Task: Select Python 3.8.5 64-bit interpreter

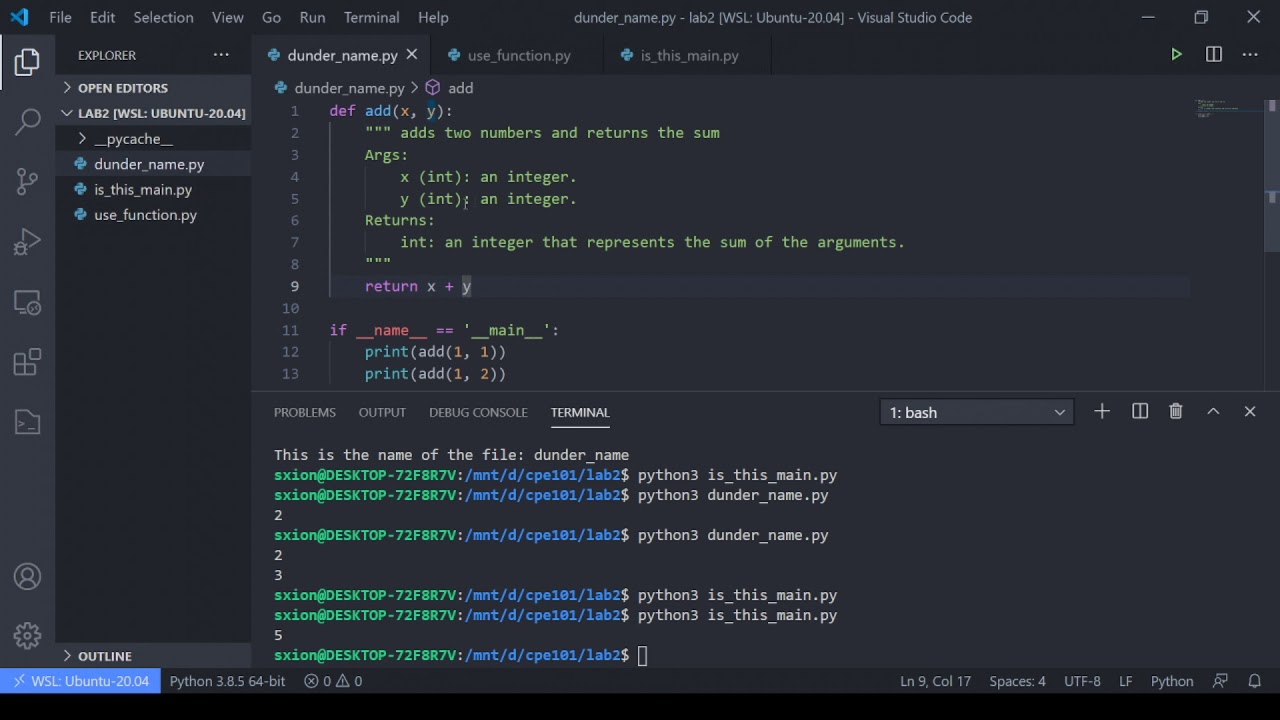Action: [227, 681]
